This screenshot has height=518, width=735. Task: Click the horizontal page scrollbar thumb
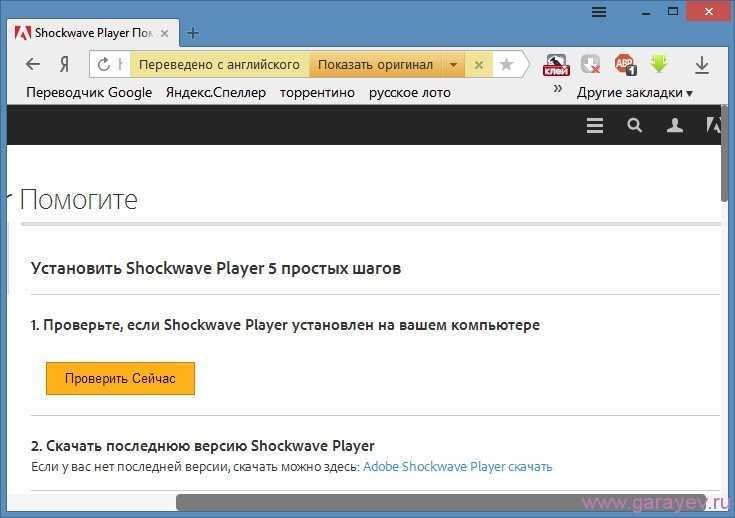[x=441, y=503]
